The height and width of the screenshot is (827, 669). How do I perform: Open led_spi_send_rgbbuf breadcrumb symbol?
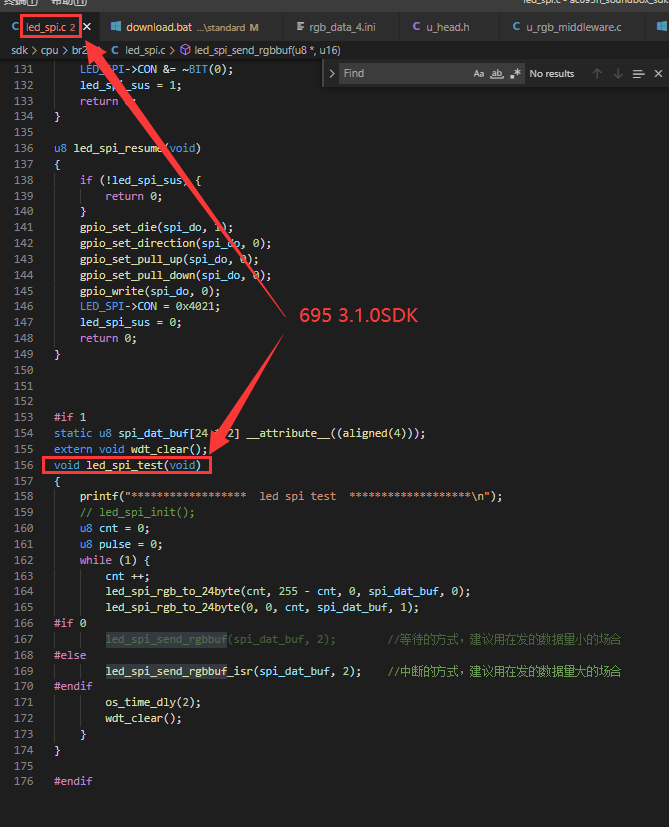267,50
